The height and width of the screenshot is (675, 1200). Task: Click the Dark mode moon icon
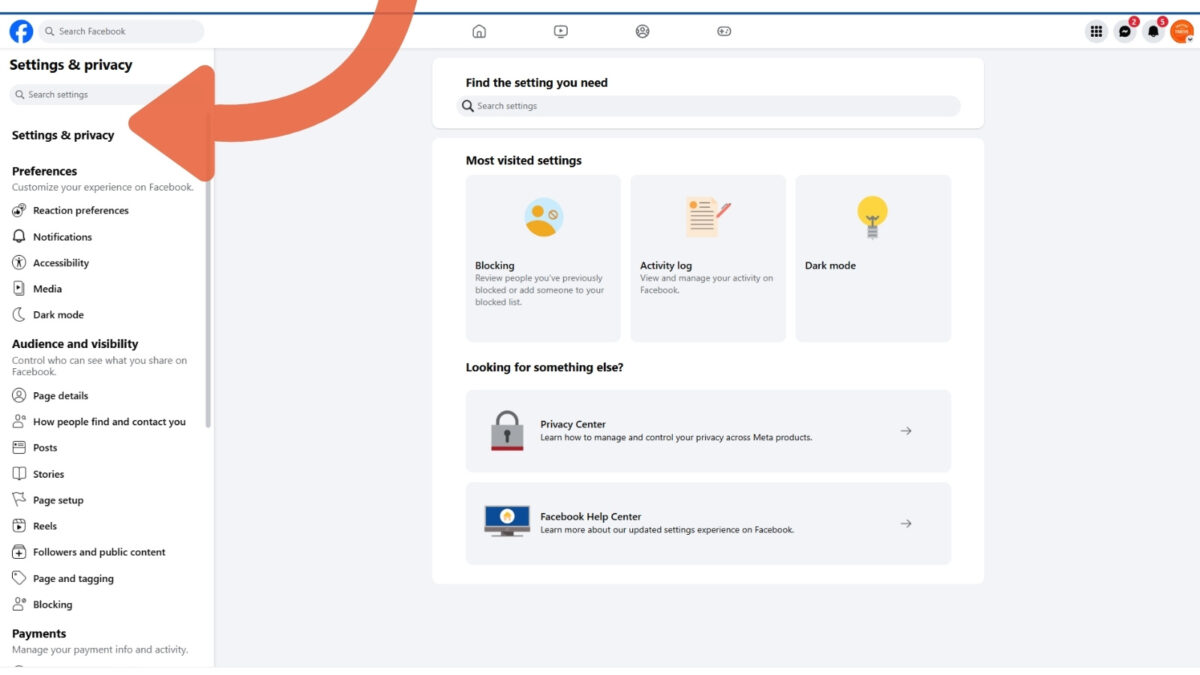(x=19, y=315)
